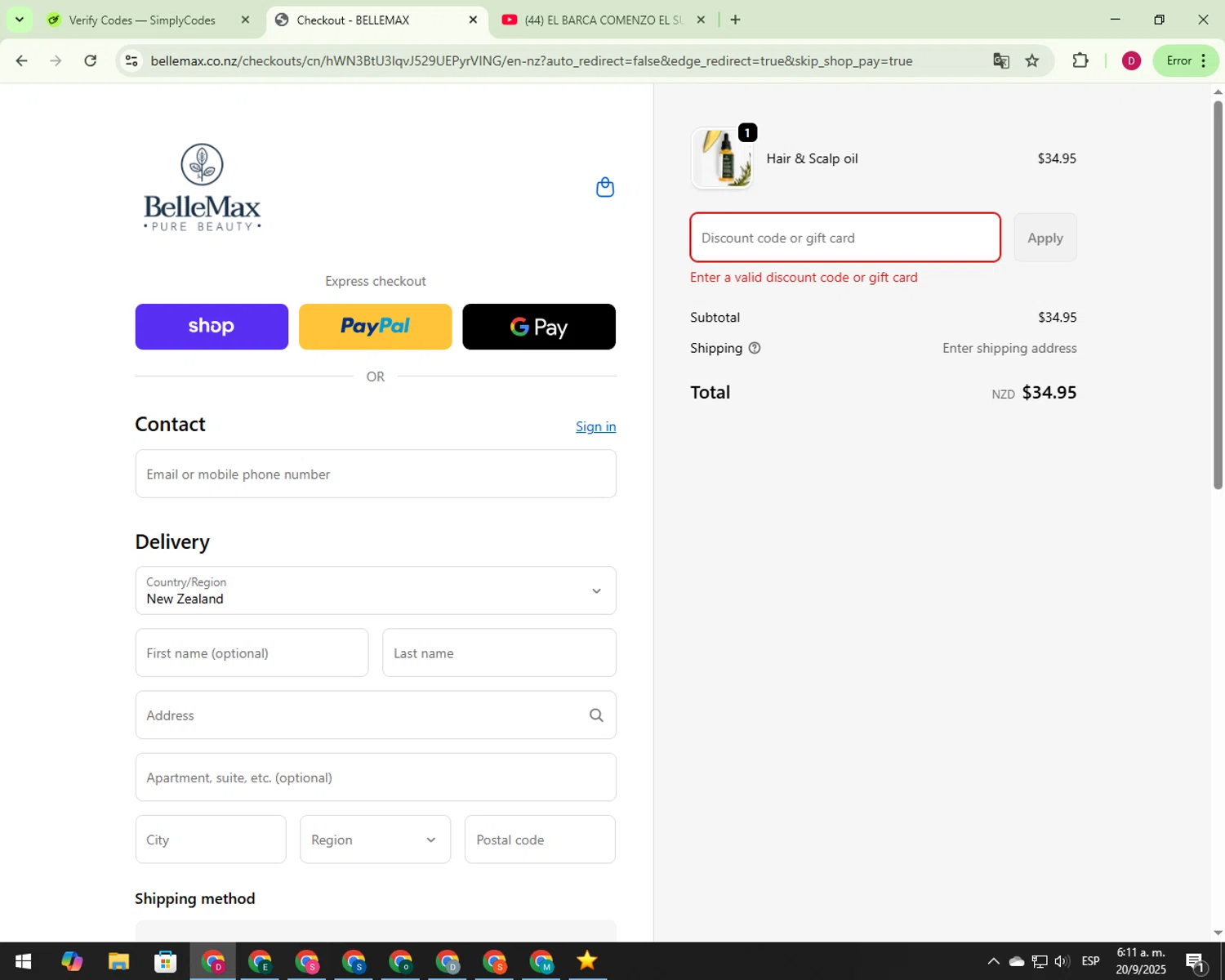Open Microsoft Store from the taskbar
The height and width of the screenshot is (980, 1225).
(166, 961)
